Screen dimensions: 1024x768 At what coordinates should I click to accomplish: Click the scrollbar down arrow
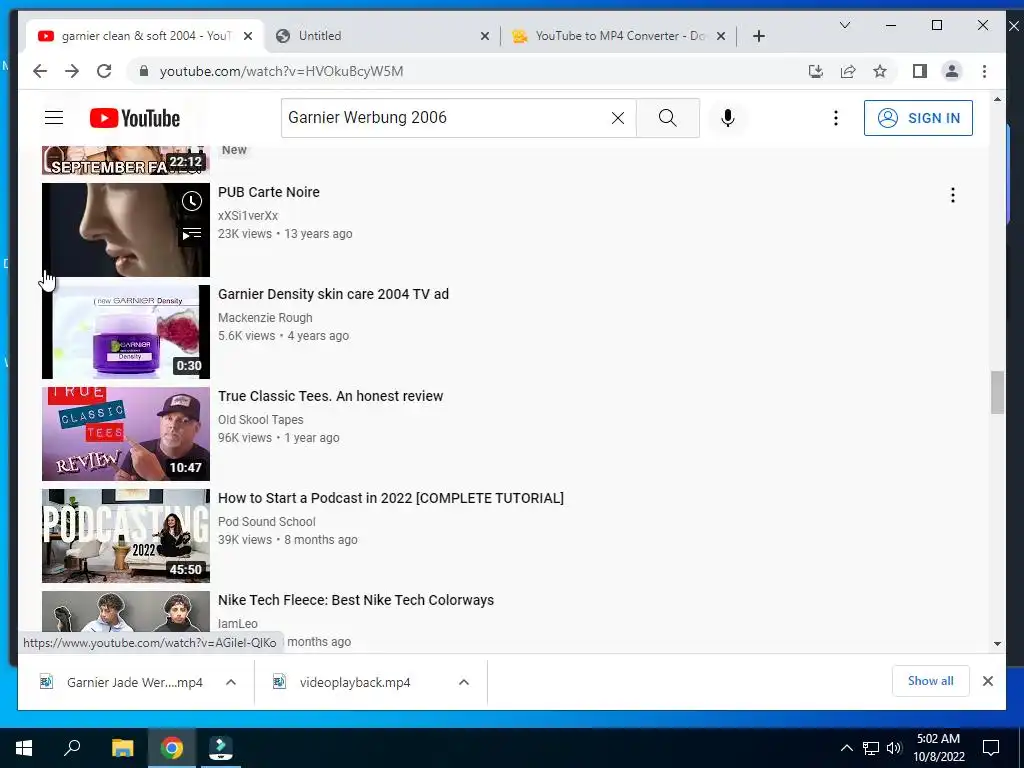click(x=997, y=643)
